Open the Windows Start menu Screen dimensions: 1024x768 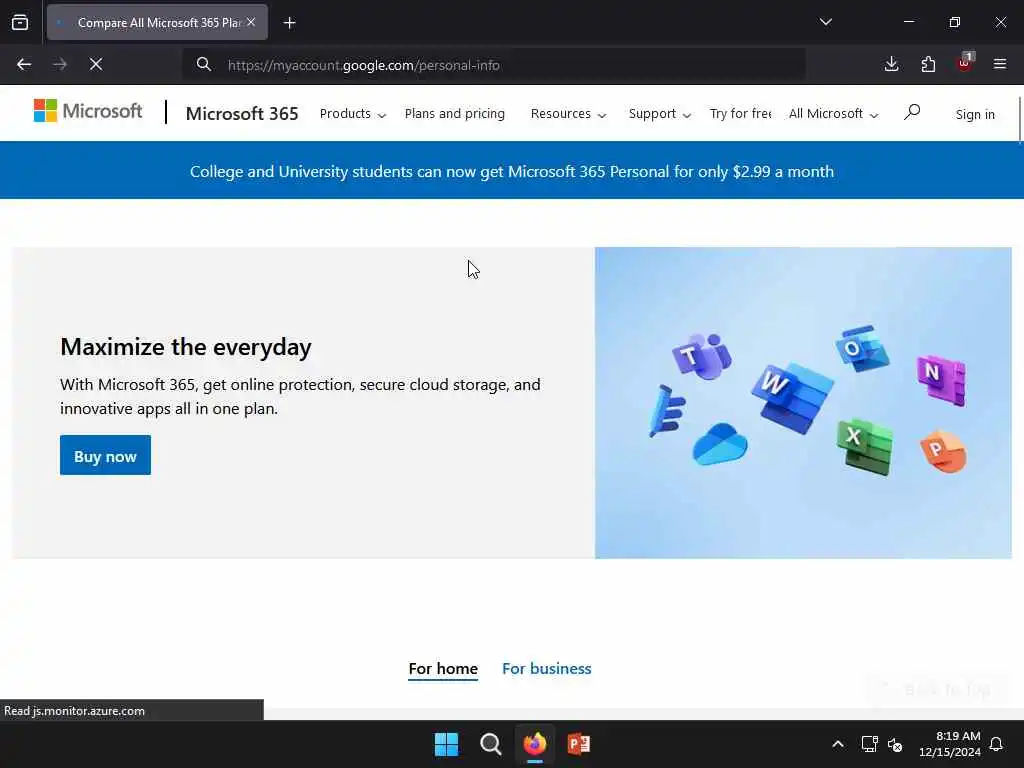(x=447, y=744)
